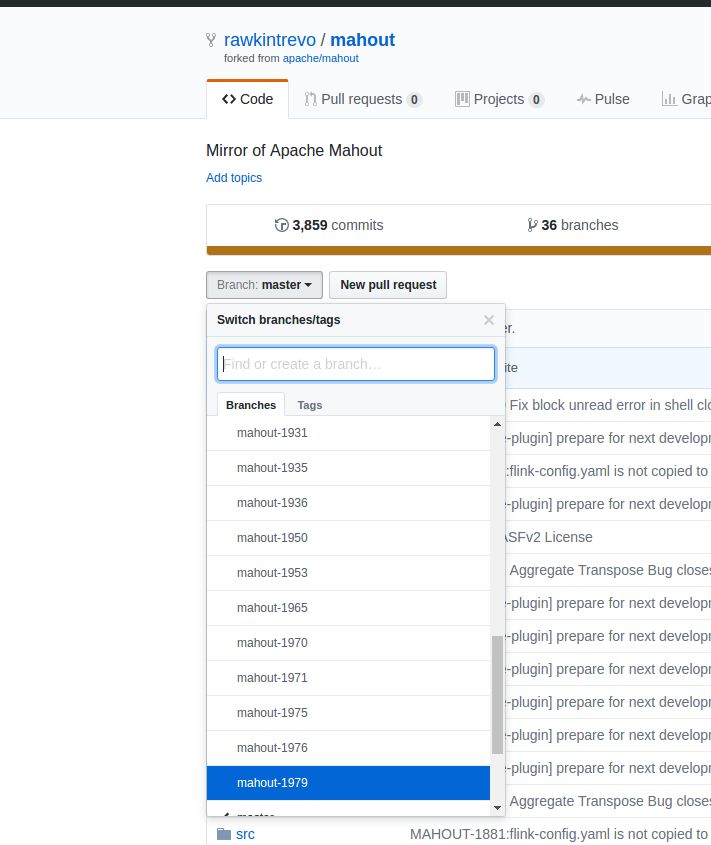Screen dimensions: 711x845
Task: Toggle the Branch: master dropdown
Action: [x=264, y=285]
